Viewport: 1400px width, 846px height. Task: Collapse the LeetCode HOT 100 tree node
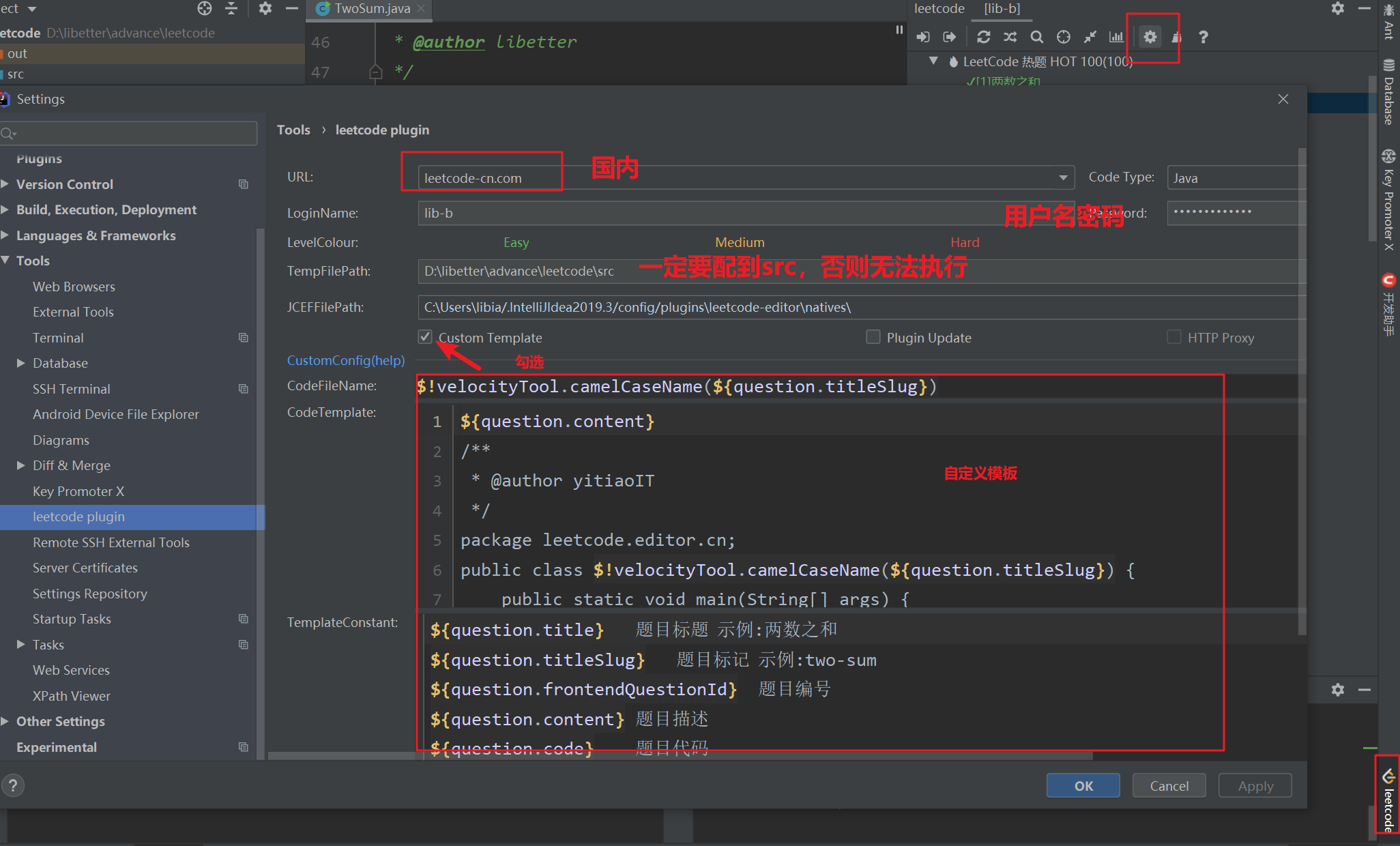[x=933, y=61]
